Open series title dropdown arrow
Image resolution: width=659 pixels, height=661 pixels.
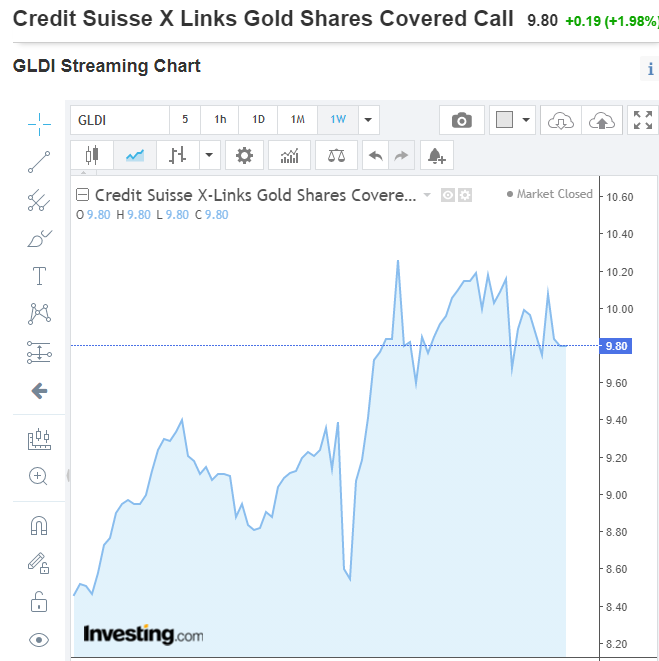(427, 195)
